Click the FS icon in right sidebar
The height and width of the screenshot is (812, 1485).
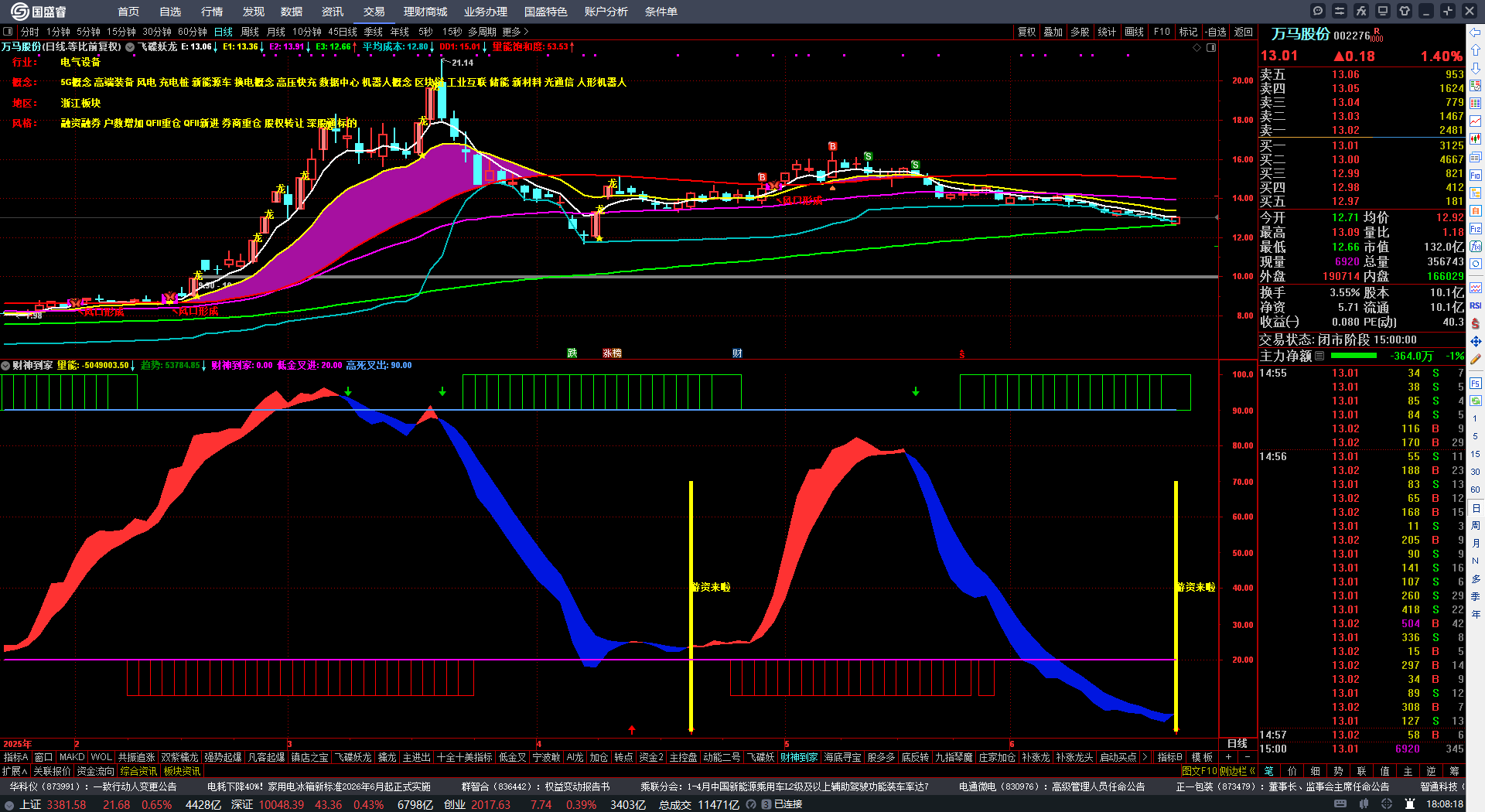pos(1476,383)
